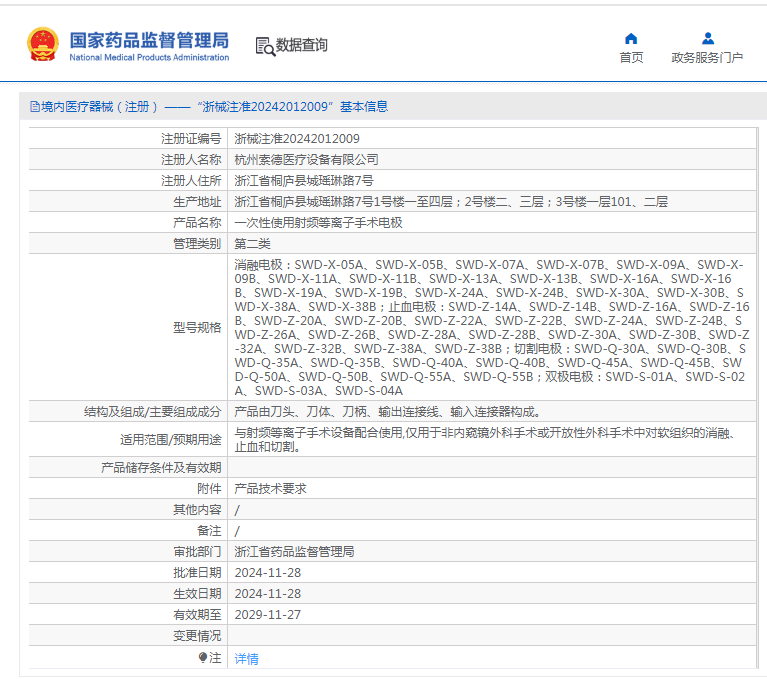Open the 详情 link
Screen dimensions: 767x679
pos(246,658)
